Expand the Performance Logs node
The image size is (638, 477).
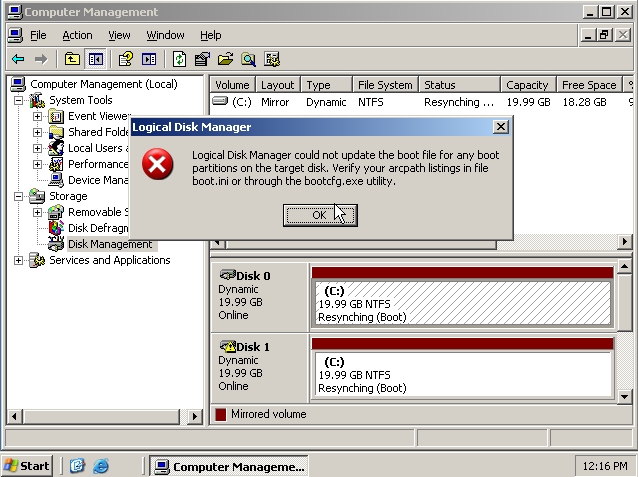coord(37,164)
